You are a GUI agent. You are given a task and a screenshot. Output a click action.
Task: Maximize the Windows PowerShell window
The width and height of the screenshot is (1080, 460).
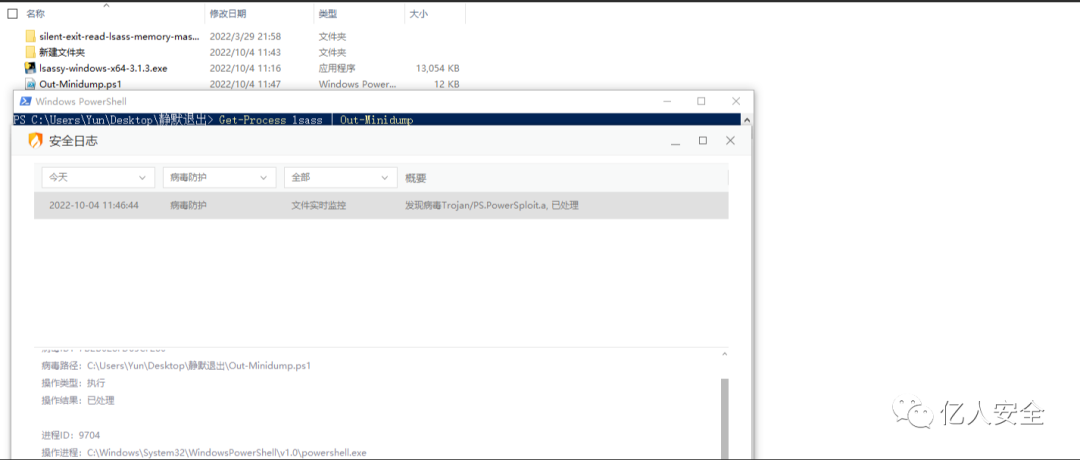point(701,101)
